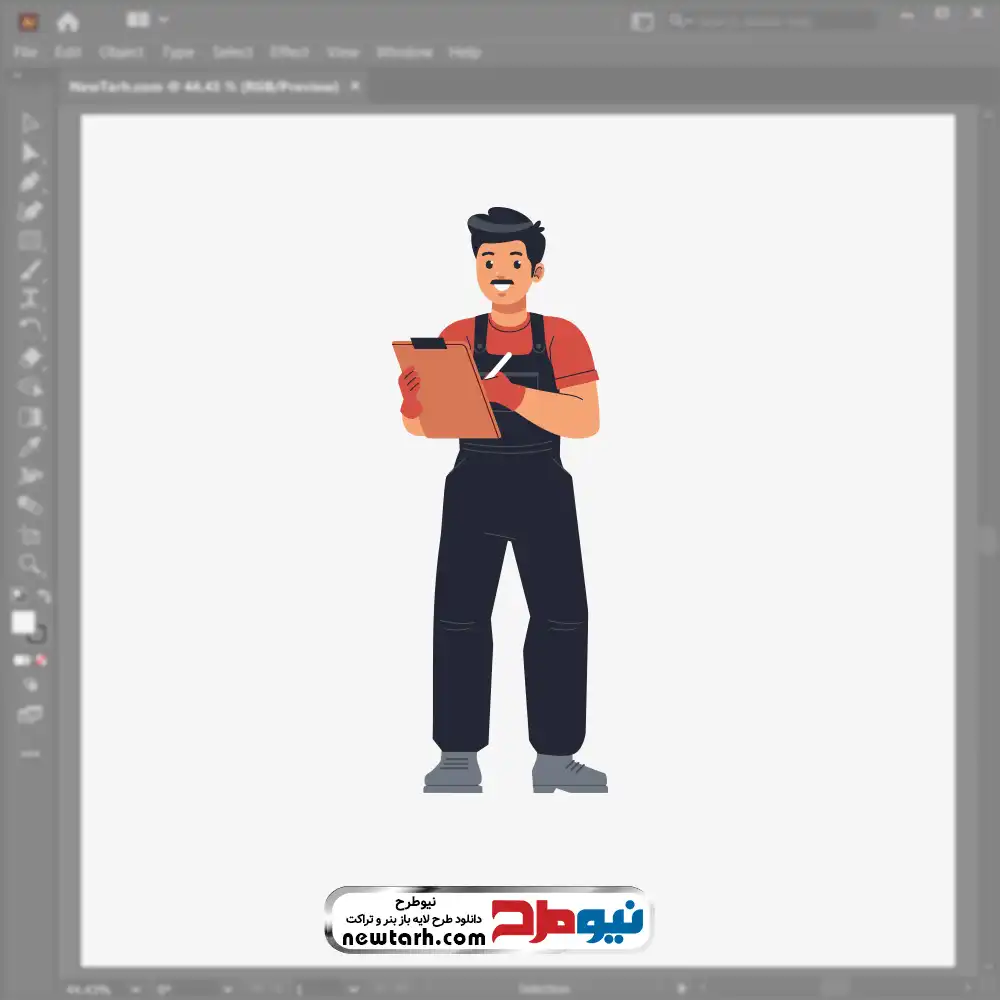
Task: Click the newtarh.com watermark banner
Action: [x=488, y=920]
